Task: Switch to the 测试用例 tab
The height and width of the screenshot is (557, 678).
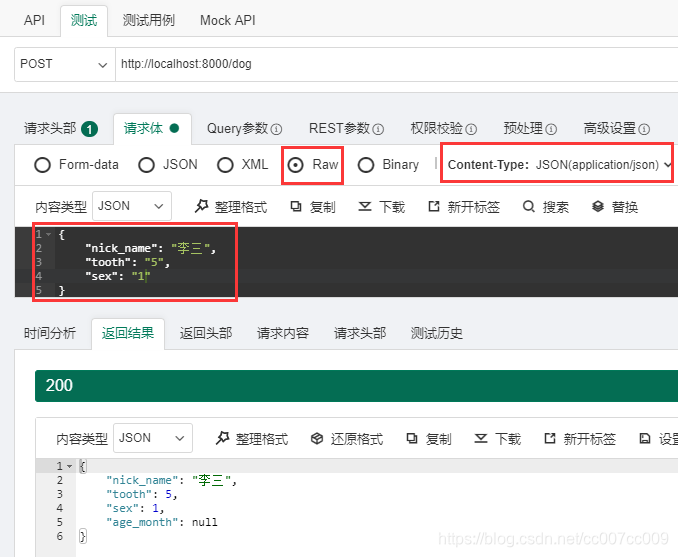Action: [x=148, y=20]
